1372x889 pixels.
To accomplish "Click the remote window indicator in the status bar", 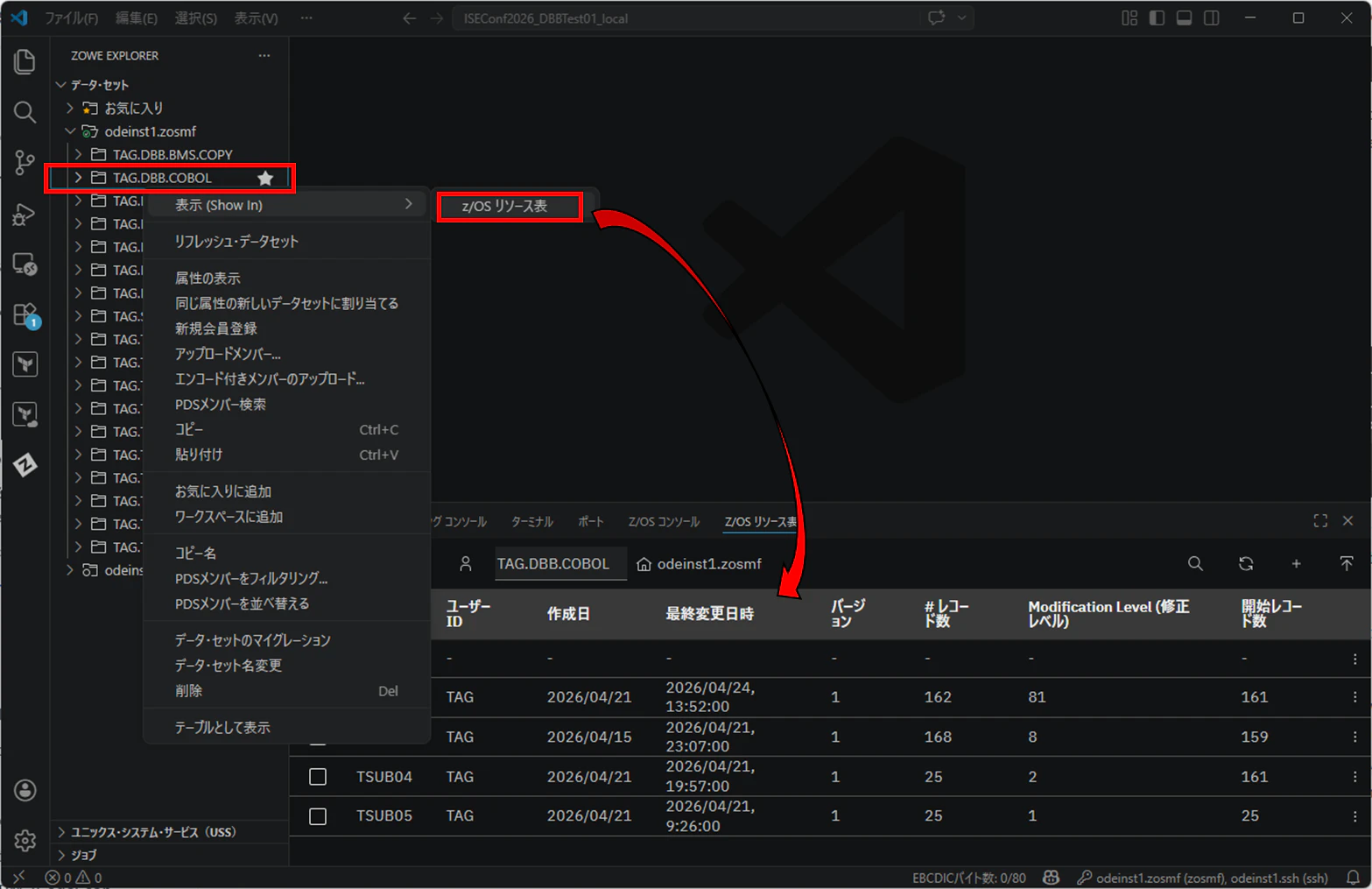I will [x=18, y=878].
